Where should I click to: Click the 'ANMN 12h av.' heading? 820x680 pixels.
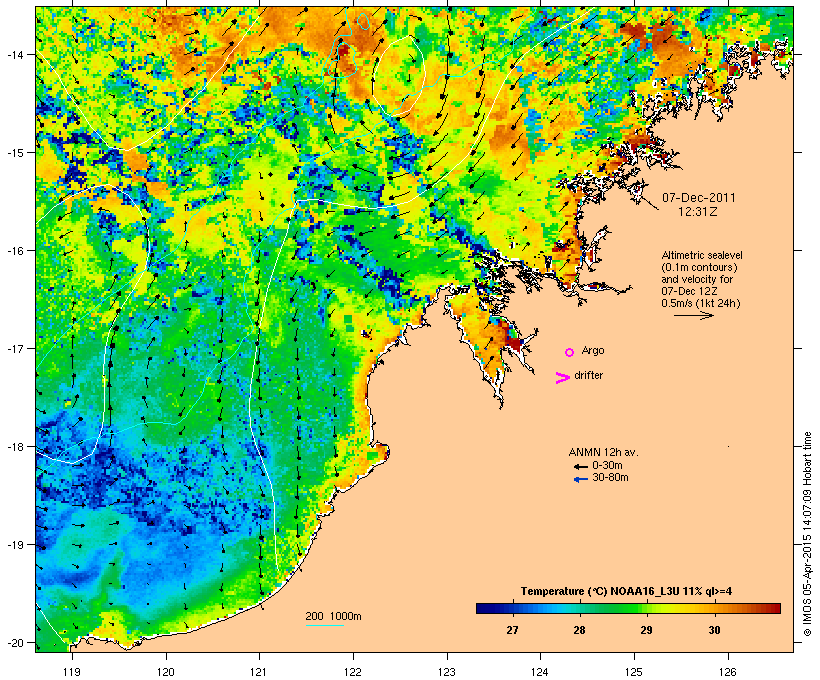pos(603,452)
